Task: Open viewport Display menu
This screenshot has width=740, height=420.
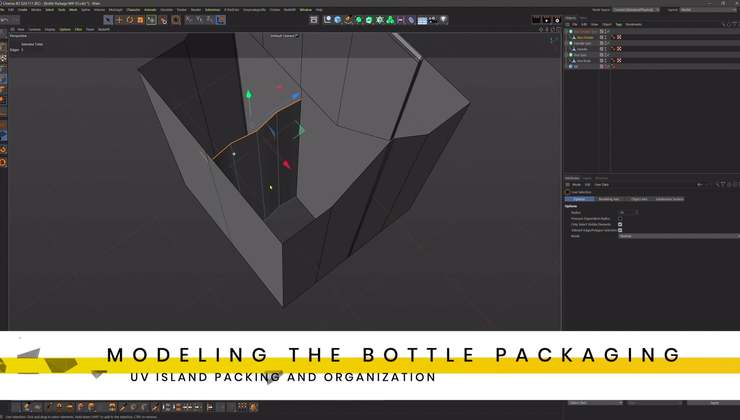Action: click(x=50, y=29)
